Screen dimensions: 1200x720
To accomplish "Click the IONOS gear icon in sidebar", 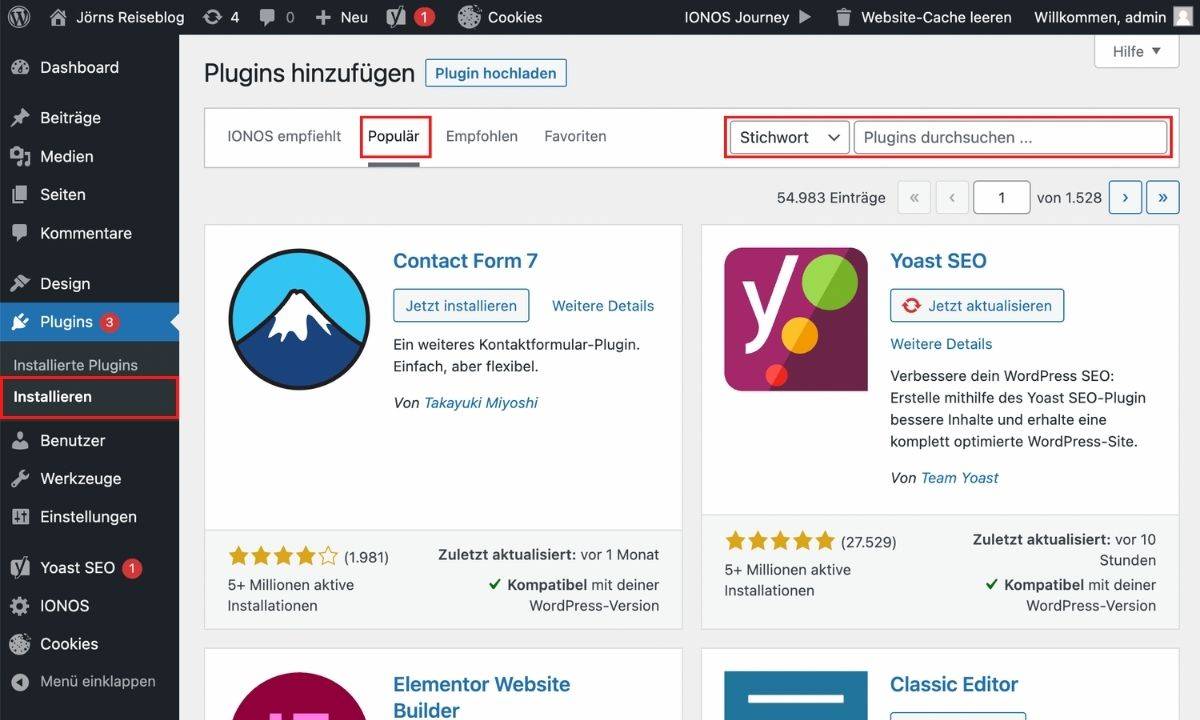I will (x=20, y=606).
